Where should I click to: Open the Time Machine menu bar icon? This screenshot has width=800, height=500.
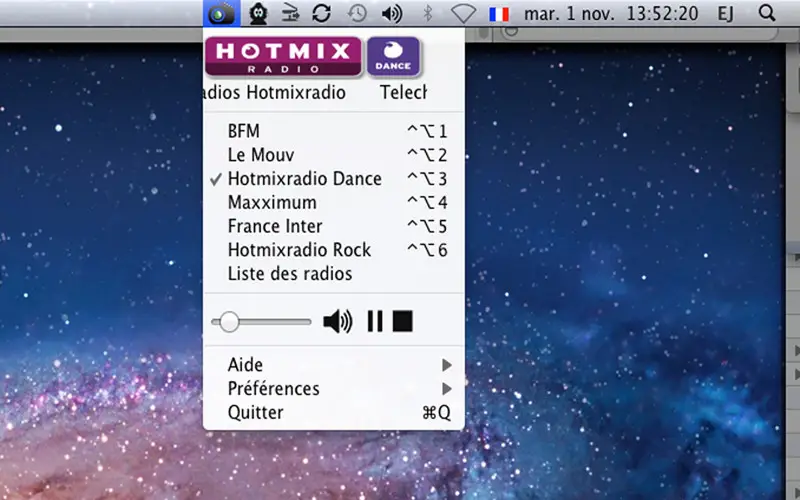(357, 13)
